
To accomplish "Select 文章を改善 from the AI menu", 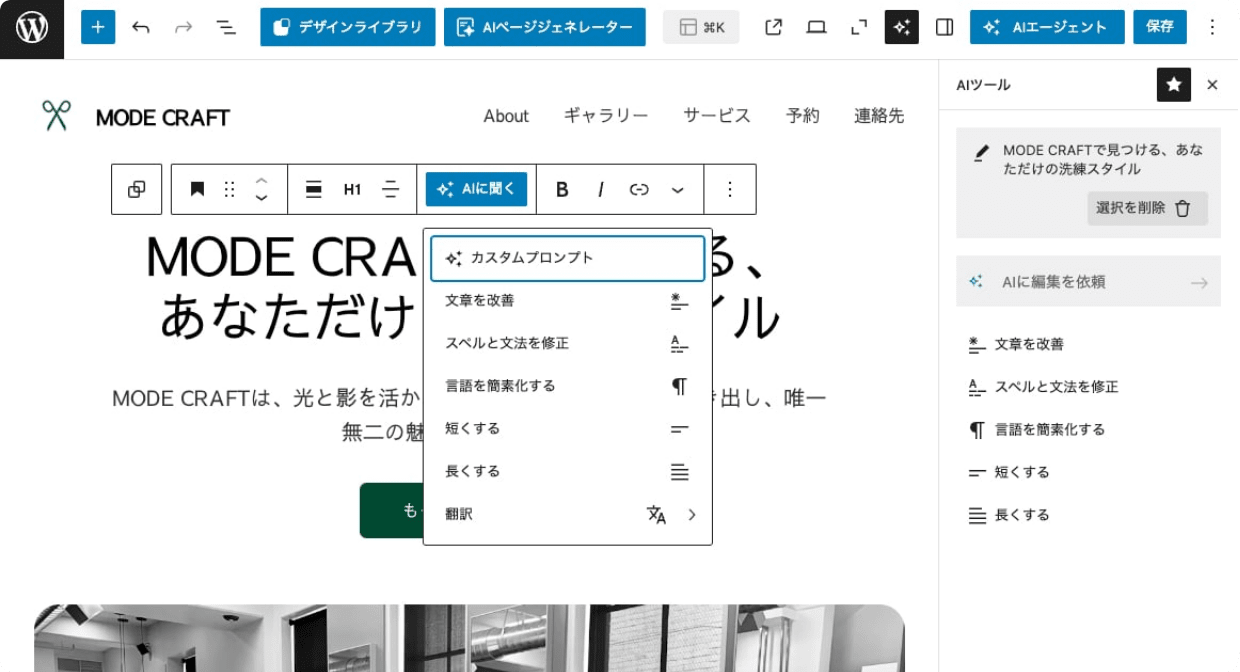I will click(x=568, y=300).
